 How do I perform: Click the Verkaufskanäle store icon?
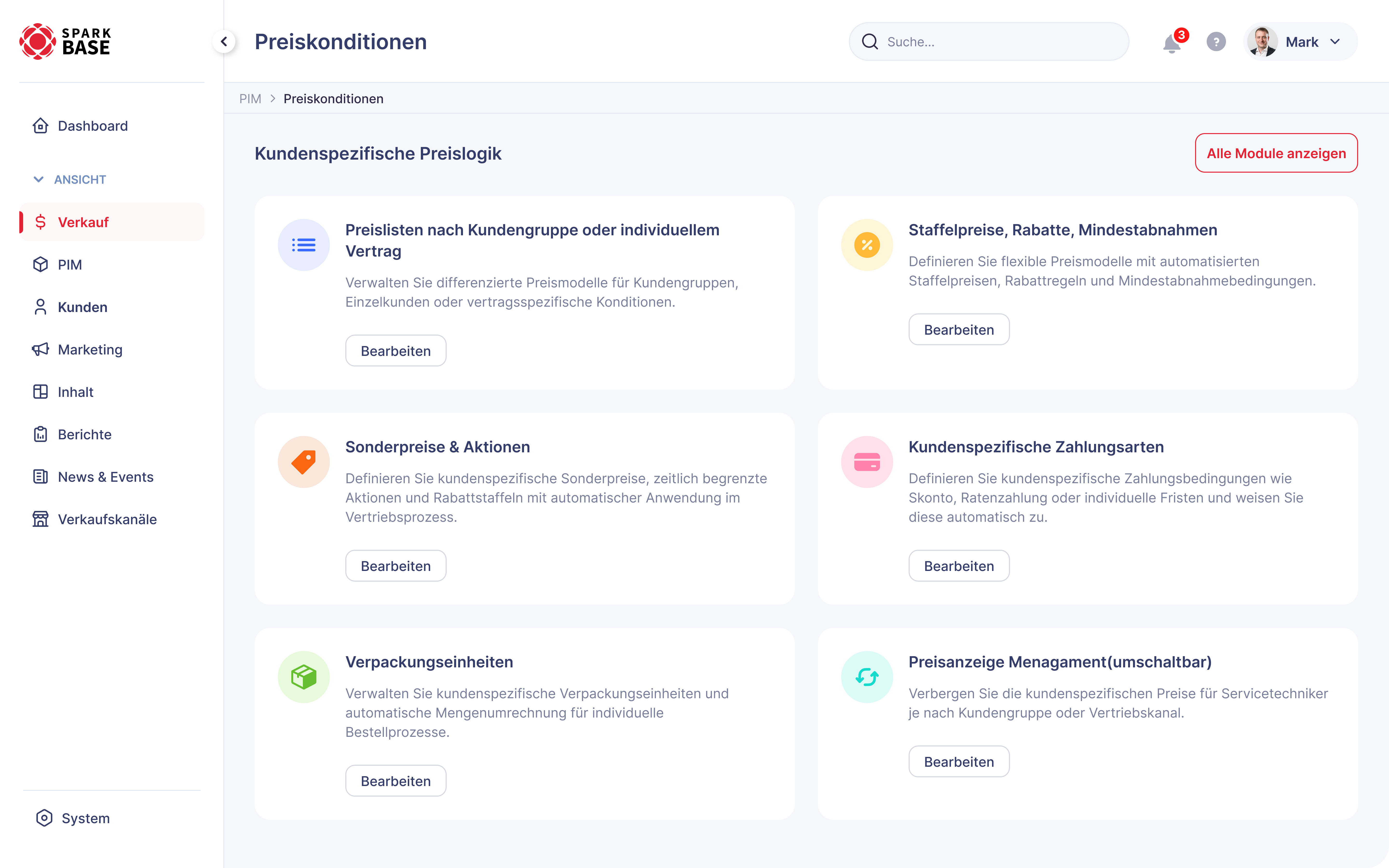pyautogui.click(x=40, y=519)
